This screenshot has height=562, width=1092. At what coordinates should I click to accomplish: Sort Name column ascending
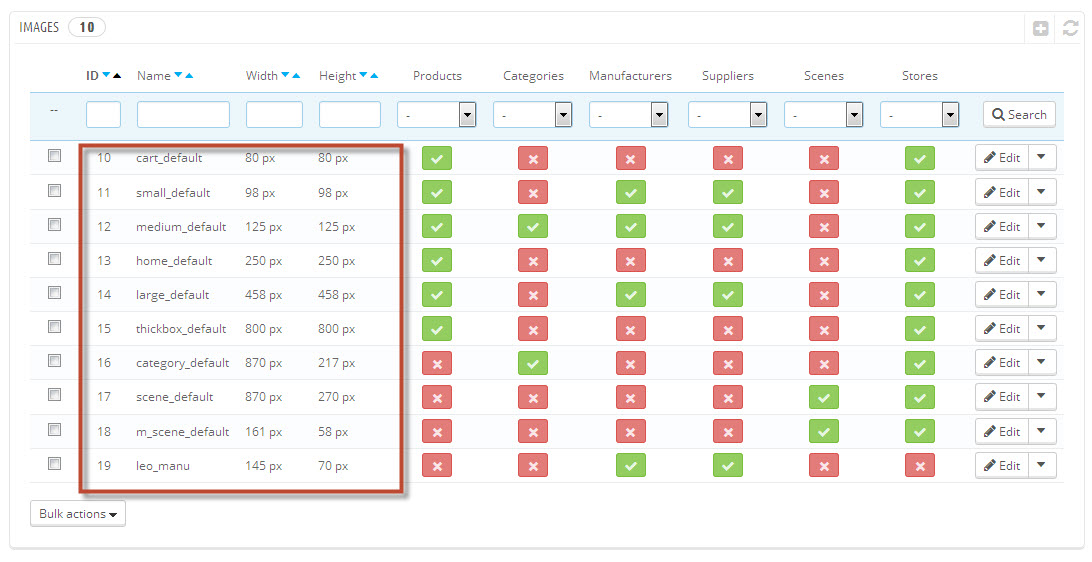[189, 75]
